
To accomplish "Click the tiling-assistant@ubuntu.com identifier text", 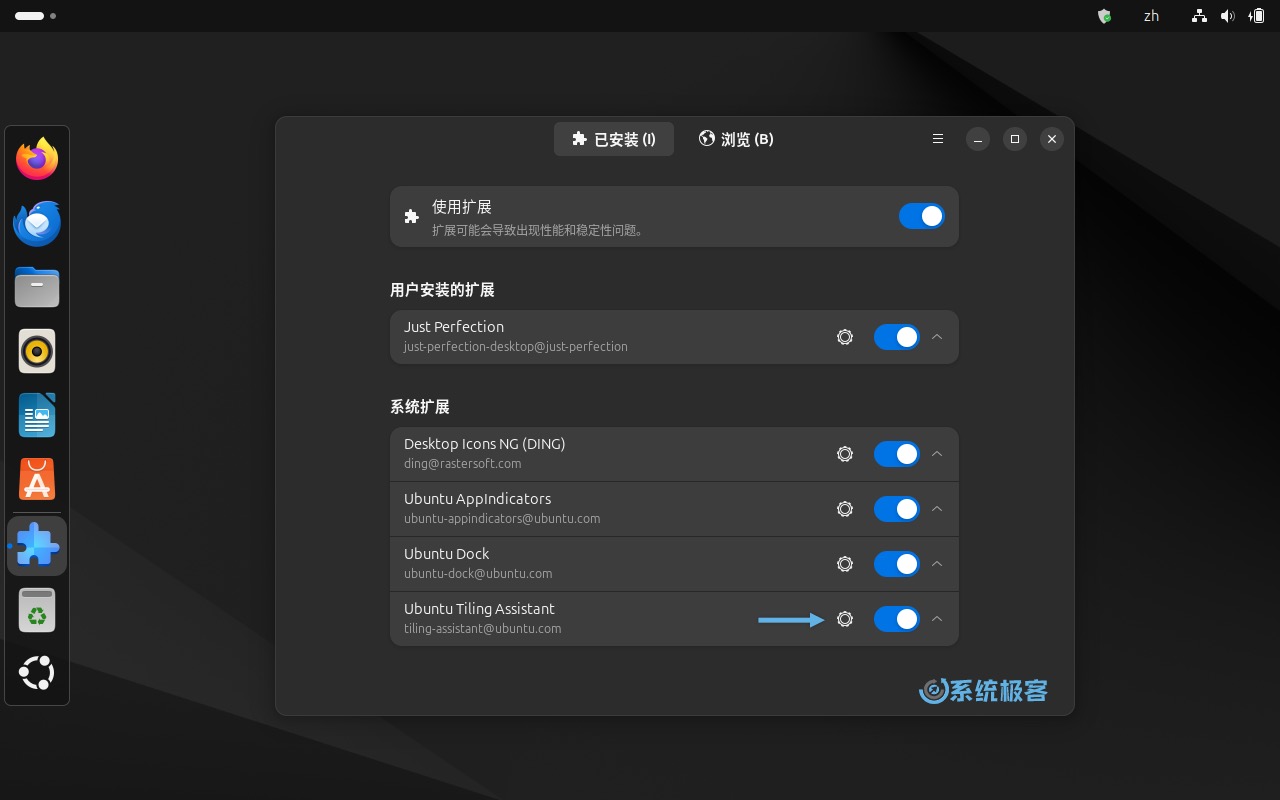I will point(483,629).
